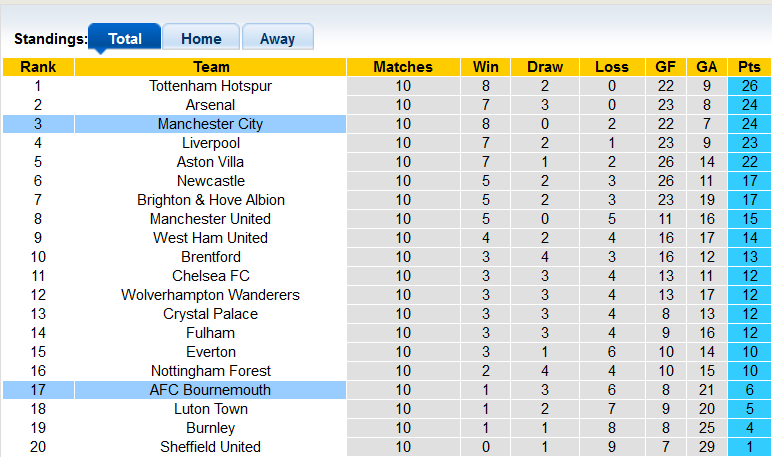Viewport: 772px width, 457px height.
Task: Click the Loss column header
Action: 612,67
